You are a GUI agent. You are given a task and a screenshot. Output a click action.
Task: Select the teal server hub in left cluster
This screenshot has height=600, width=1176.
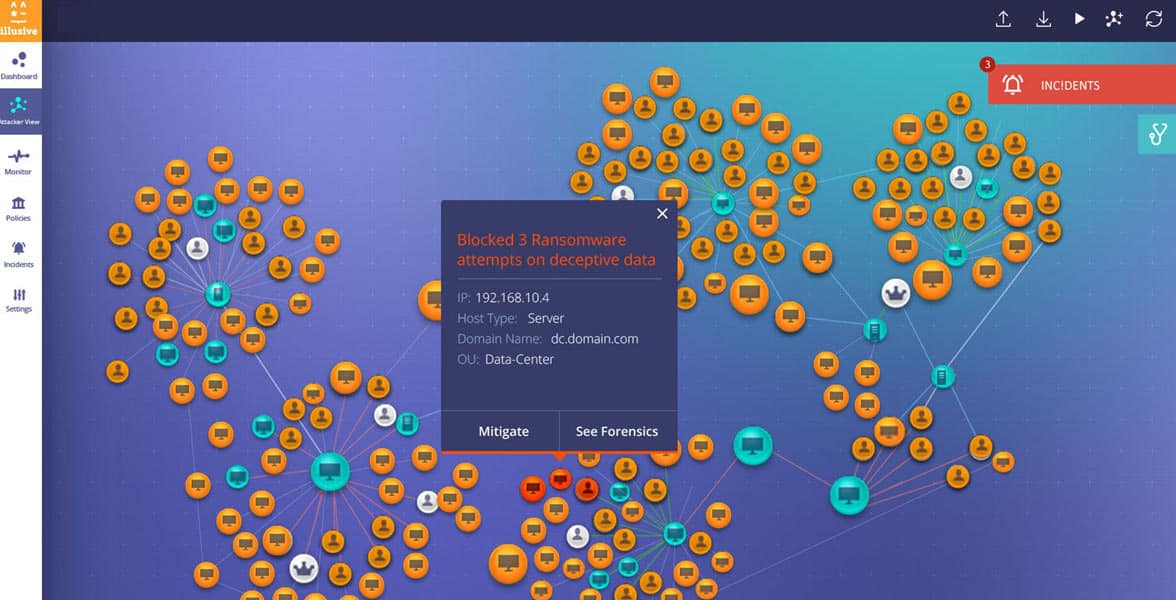[218, 293]
